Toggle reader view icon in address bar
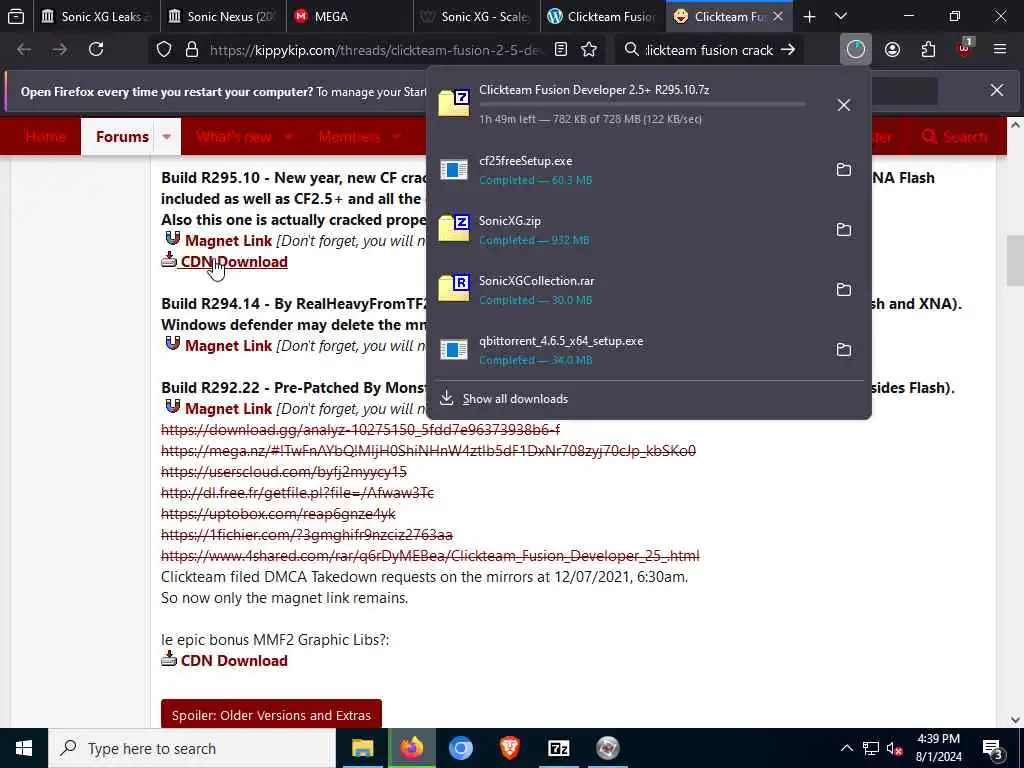The height and width of the screenshot is (768, 1024). [x=561, y=50]
